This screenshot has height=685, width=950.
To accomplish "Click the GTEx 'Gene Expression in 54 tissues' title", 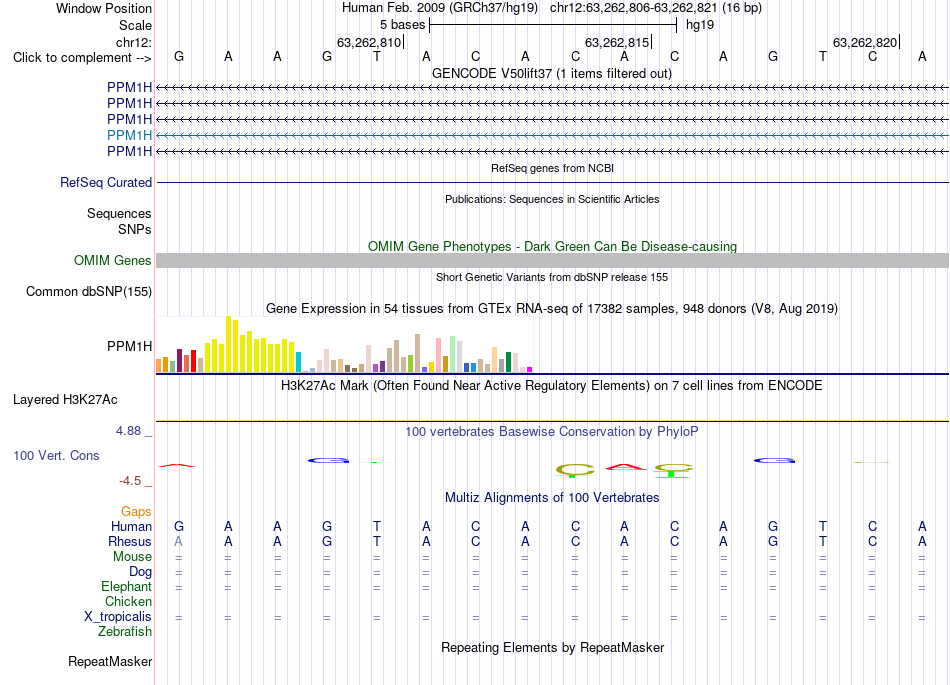I will pyautogui.click(x=552, y=308).
